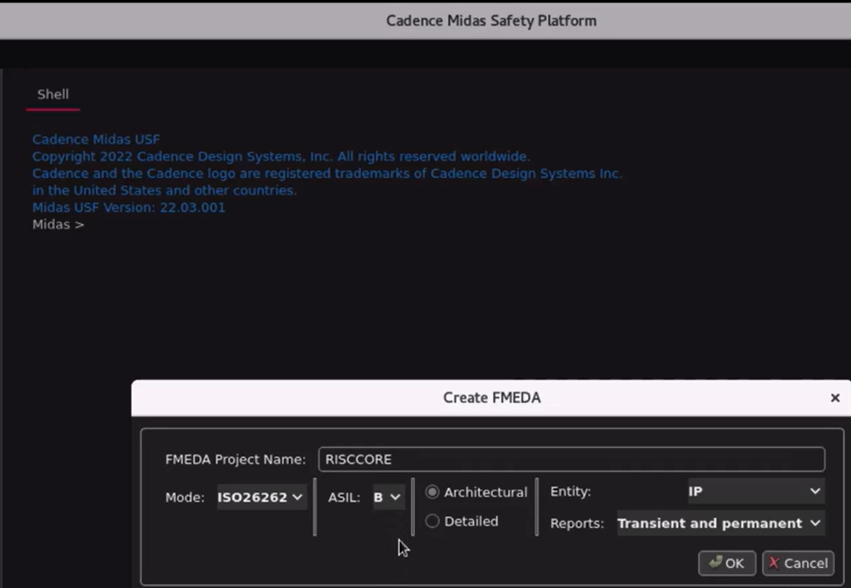Viewport: 851px width, 588px height.
Task: Switch to the Shell tab
Action: 53,94
